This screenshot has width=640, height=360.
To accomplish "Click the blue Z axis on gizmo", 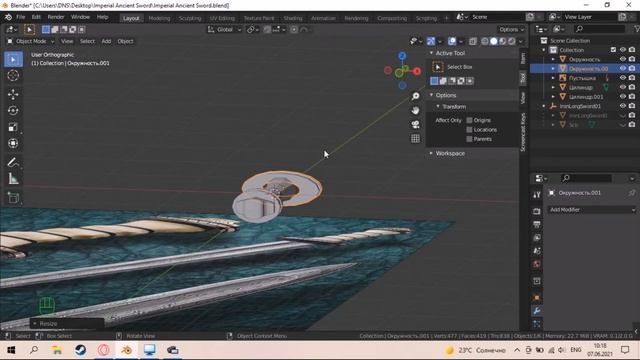I will (x=402, y=56).
